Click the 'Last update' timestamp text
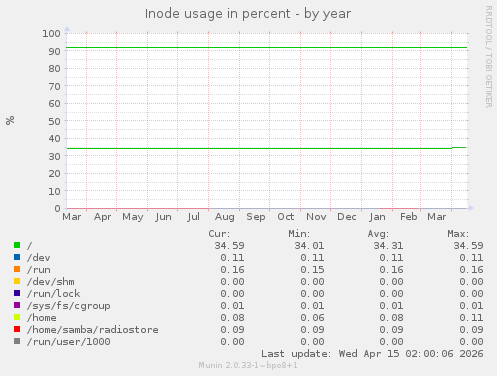Viewport: 497px width, 376px height. [x=372, y=354]
